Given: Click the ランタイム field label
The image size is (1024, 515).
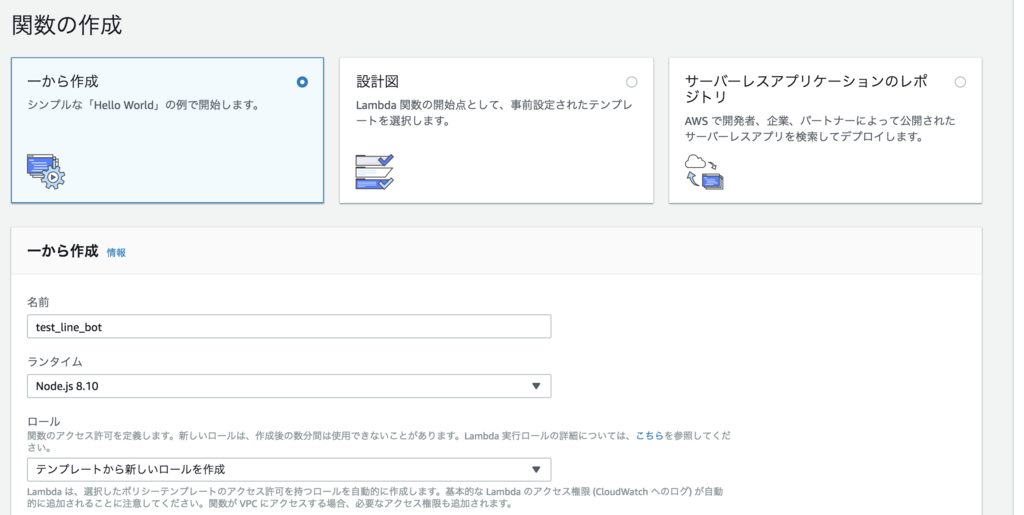Looking at the screenshot, I should (x=54, y=362).
